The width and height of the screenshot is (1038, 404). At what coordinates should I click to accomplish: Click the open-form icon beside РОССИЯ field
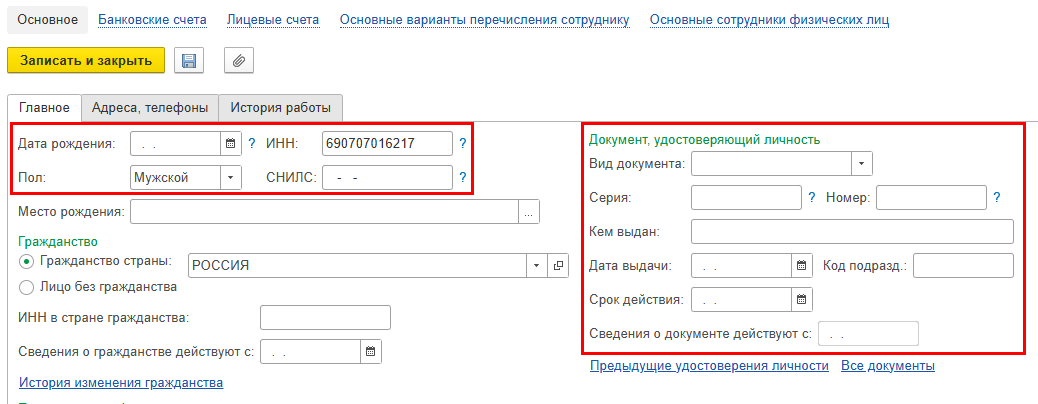558,265
